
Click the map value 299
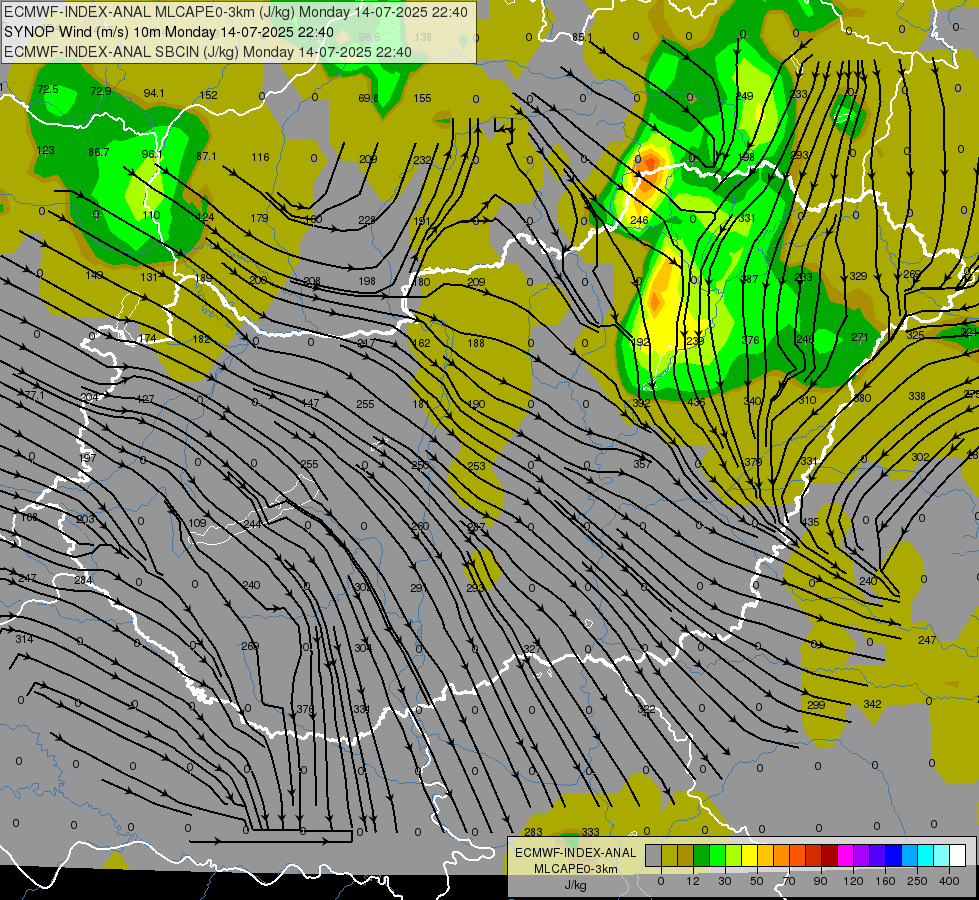816,705
